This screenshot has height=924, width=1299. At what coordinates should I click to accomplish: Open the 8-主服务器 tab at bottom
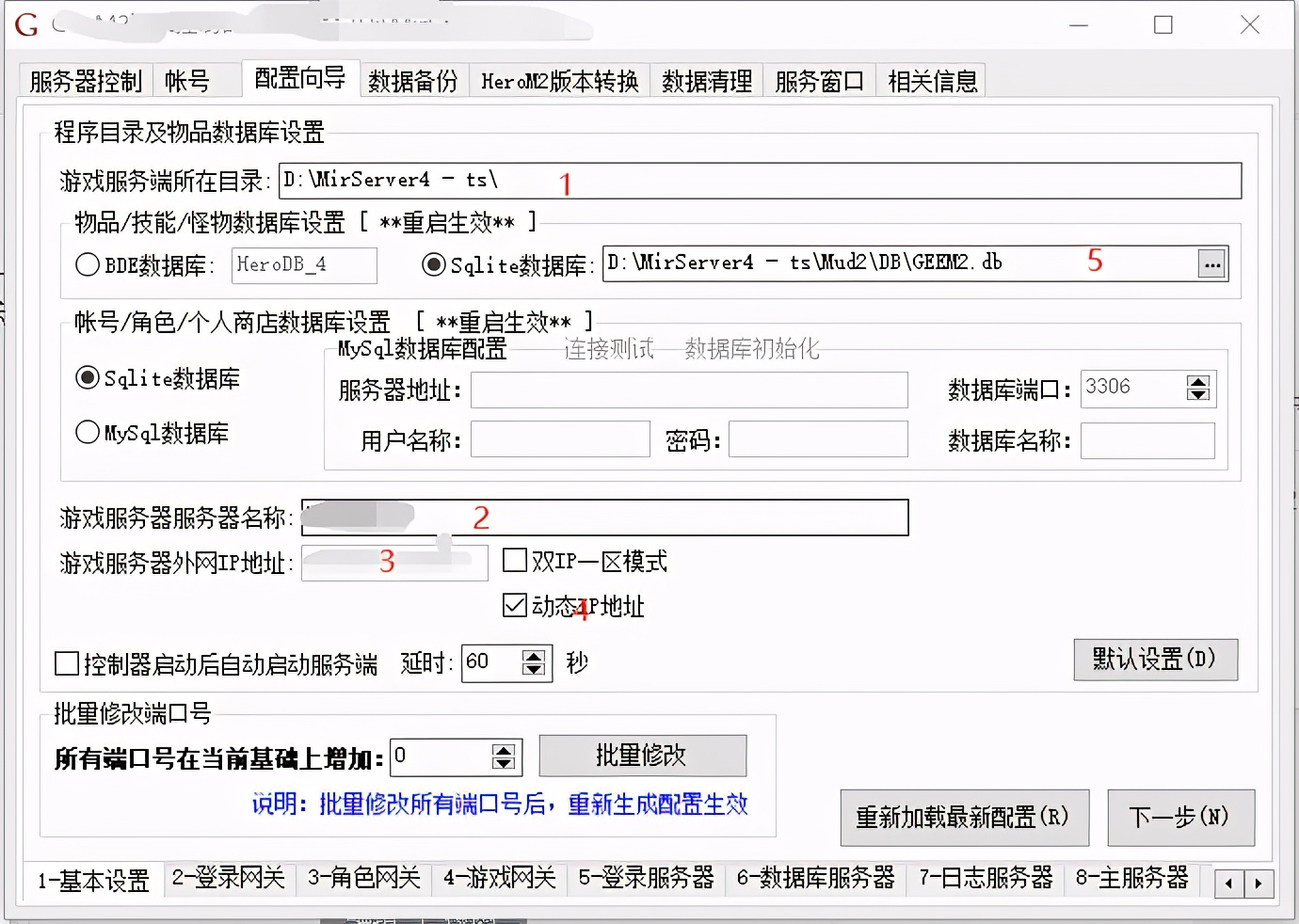(x=1132, y=879)
